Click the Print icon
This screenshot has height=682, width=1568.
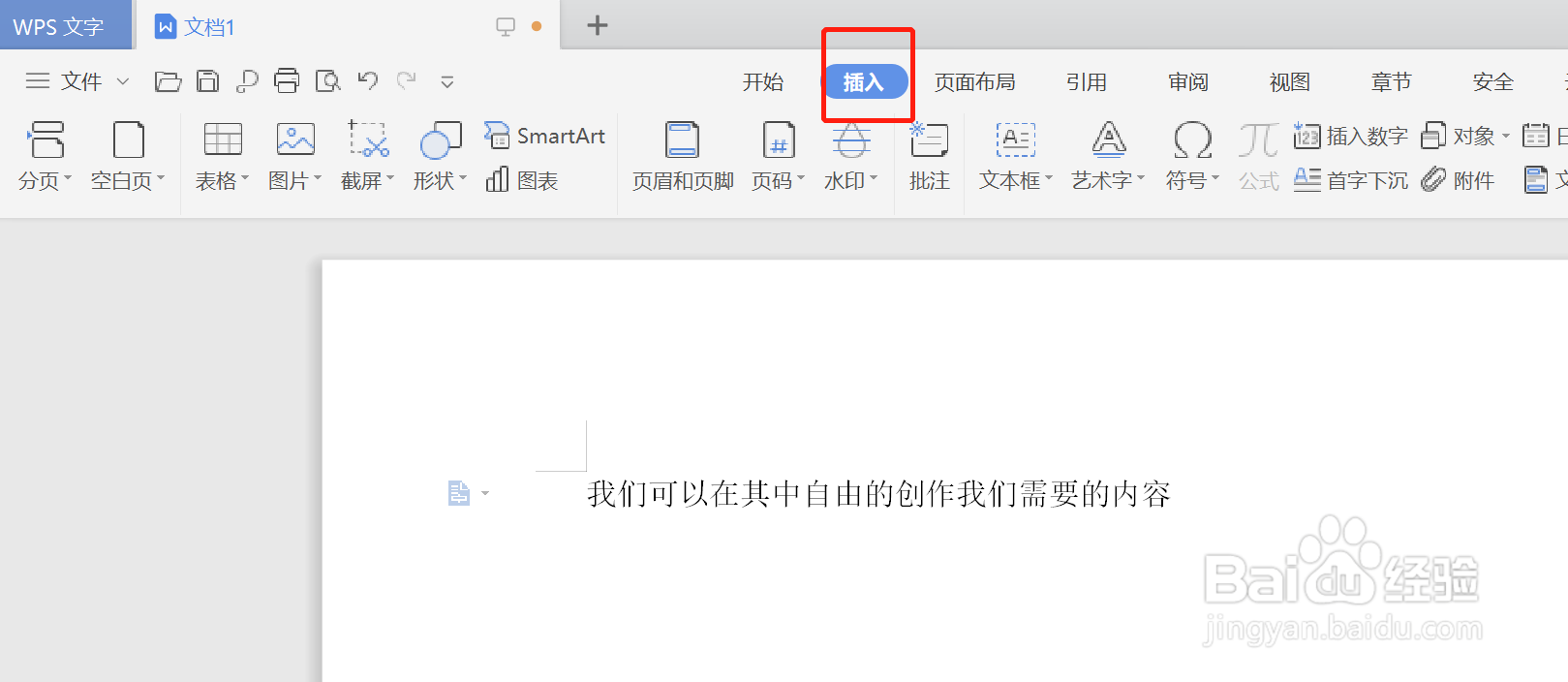287,80
